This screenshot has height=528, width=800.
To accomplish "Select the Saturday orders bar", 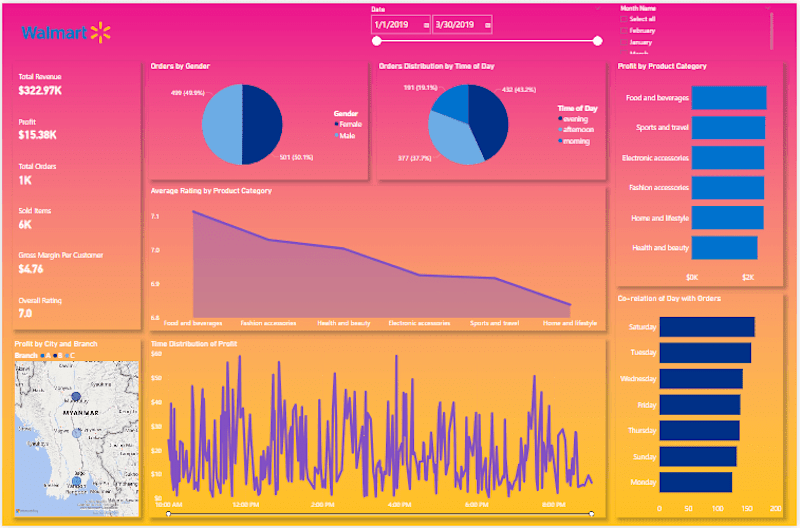I will [707, 327].
